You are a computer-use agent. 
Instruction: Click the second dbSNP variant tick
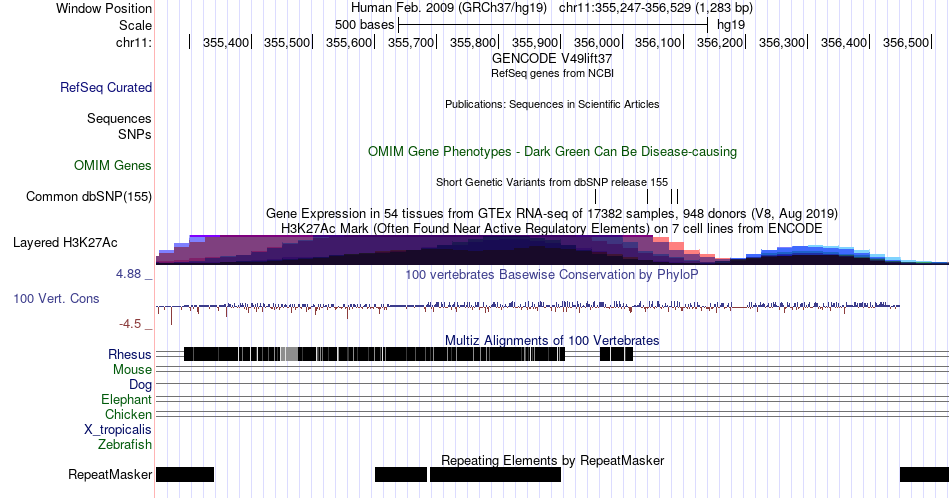click(x=648, y=196)
